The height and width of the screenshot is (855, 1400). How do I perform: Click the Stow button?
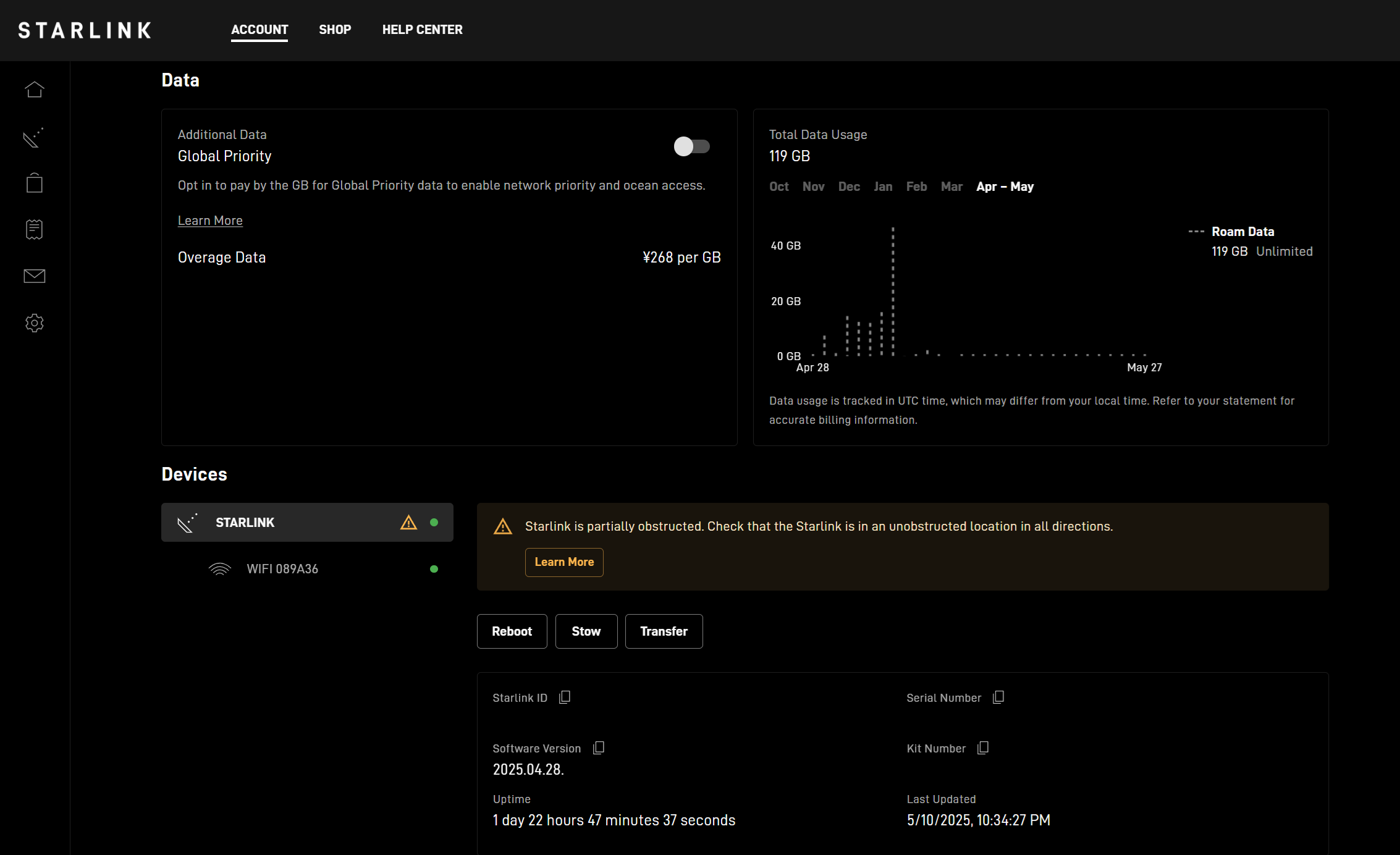pyautogui.click(x=586, y=631)
